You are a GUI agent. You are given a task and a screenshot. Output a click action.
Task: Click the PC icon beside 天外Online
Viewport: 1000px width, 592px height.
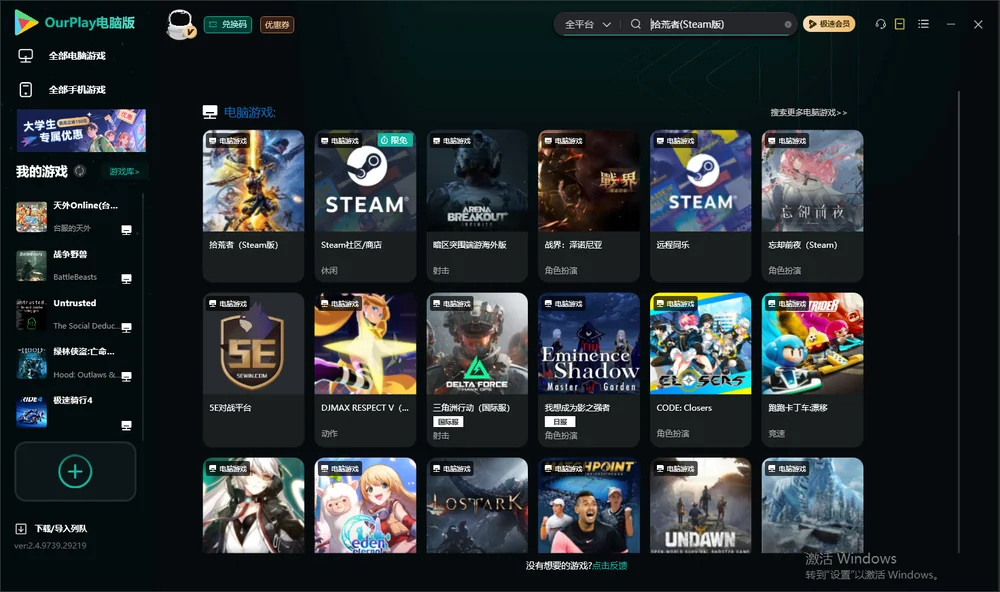tap(126, 230)
